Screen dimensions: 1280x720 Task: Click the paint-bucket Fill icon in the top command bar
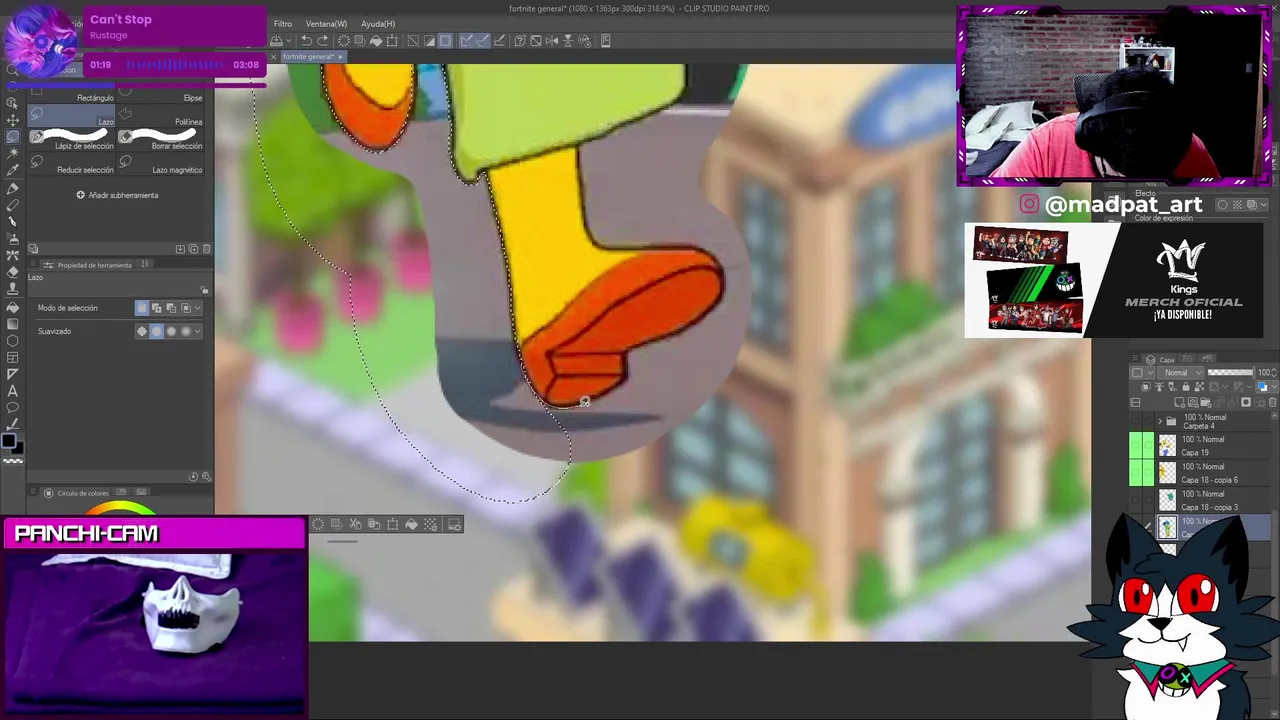[376, 40]
